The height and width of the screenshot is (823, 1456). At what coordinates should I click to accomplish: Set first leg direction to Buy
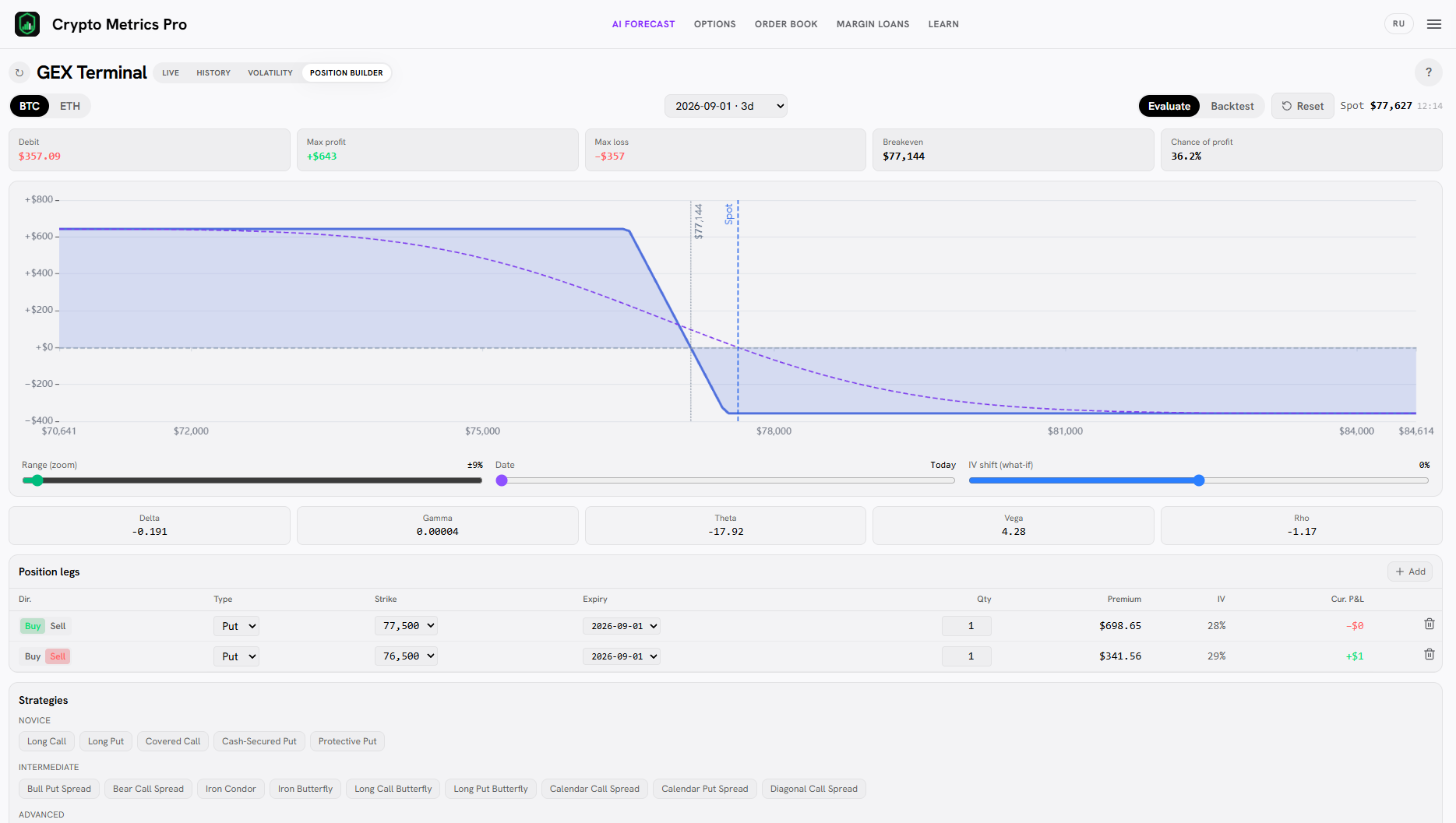point(33,626)
